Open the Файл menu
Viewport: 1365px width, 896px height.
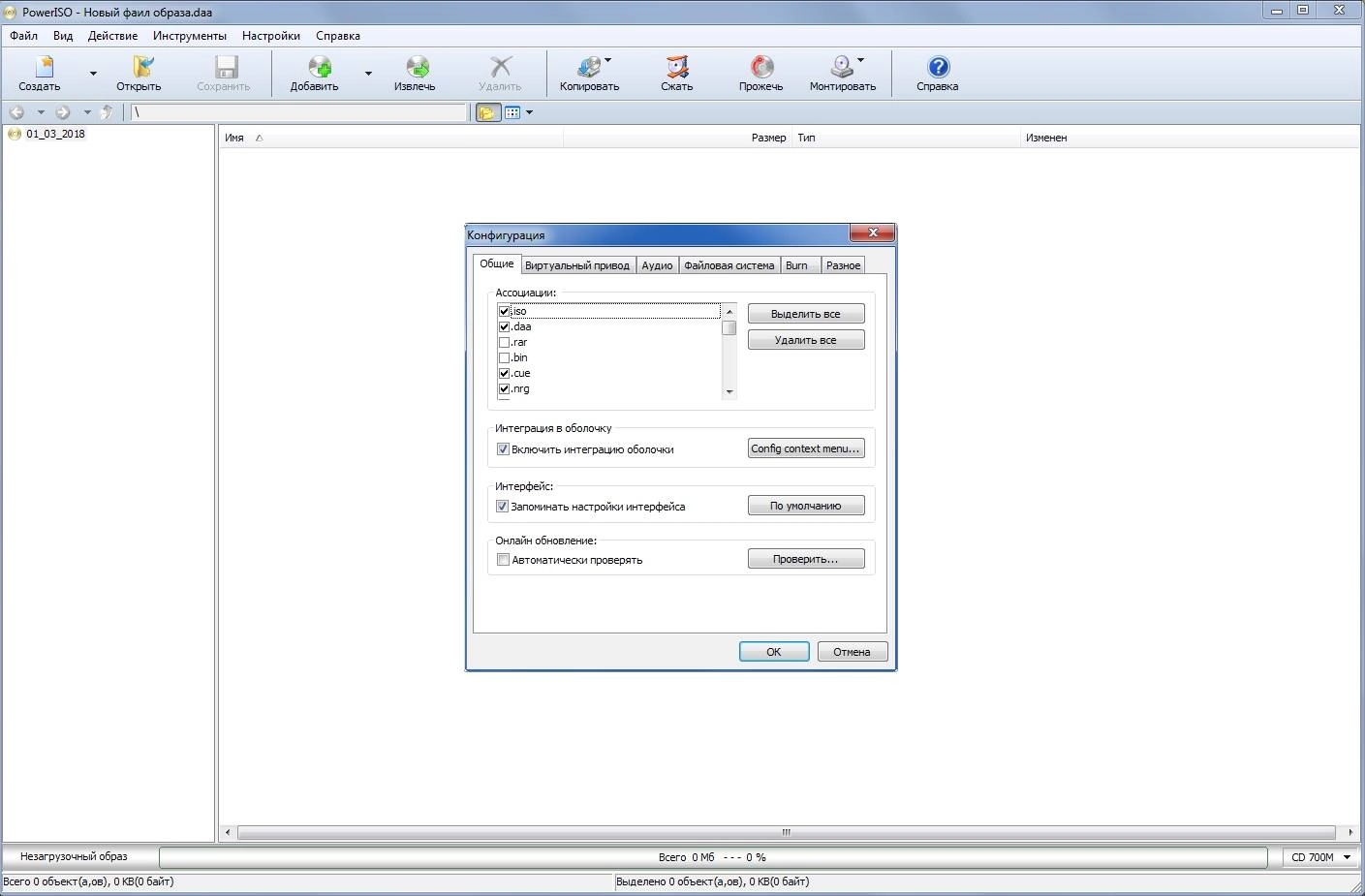click(x=24, y=36)
